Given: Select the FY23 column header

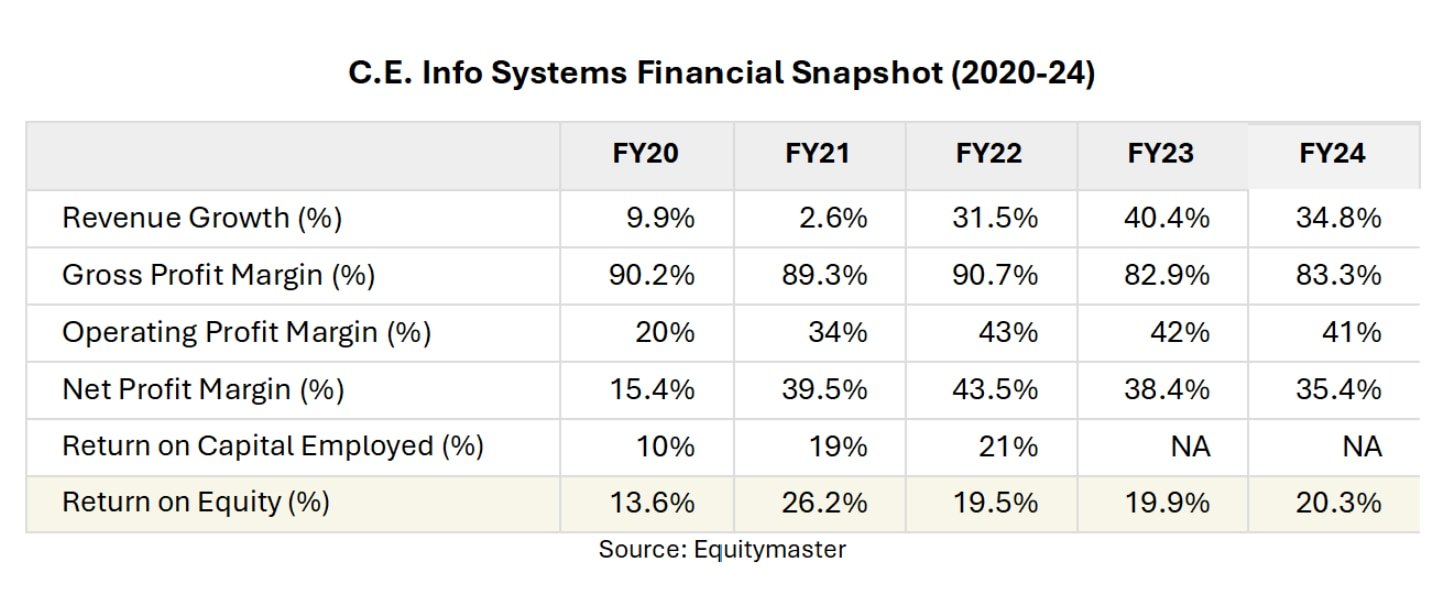Looking at the screenshot, I should point(1161,154).
